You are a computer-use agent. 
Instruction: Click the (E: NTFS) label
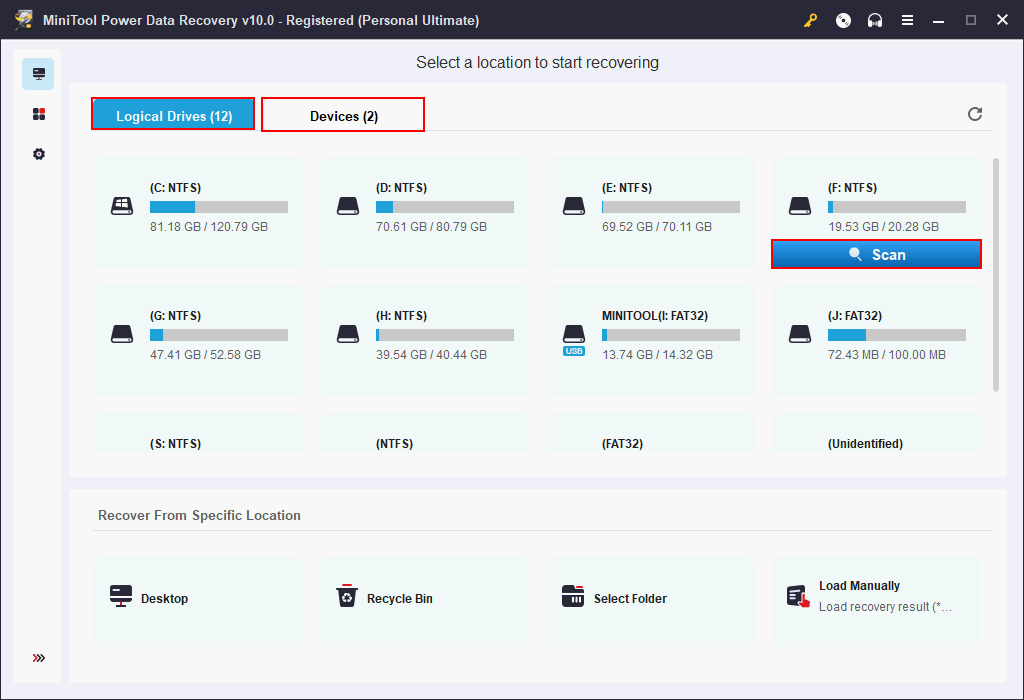pyautogui.click(x=627, y=187)
